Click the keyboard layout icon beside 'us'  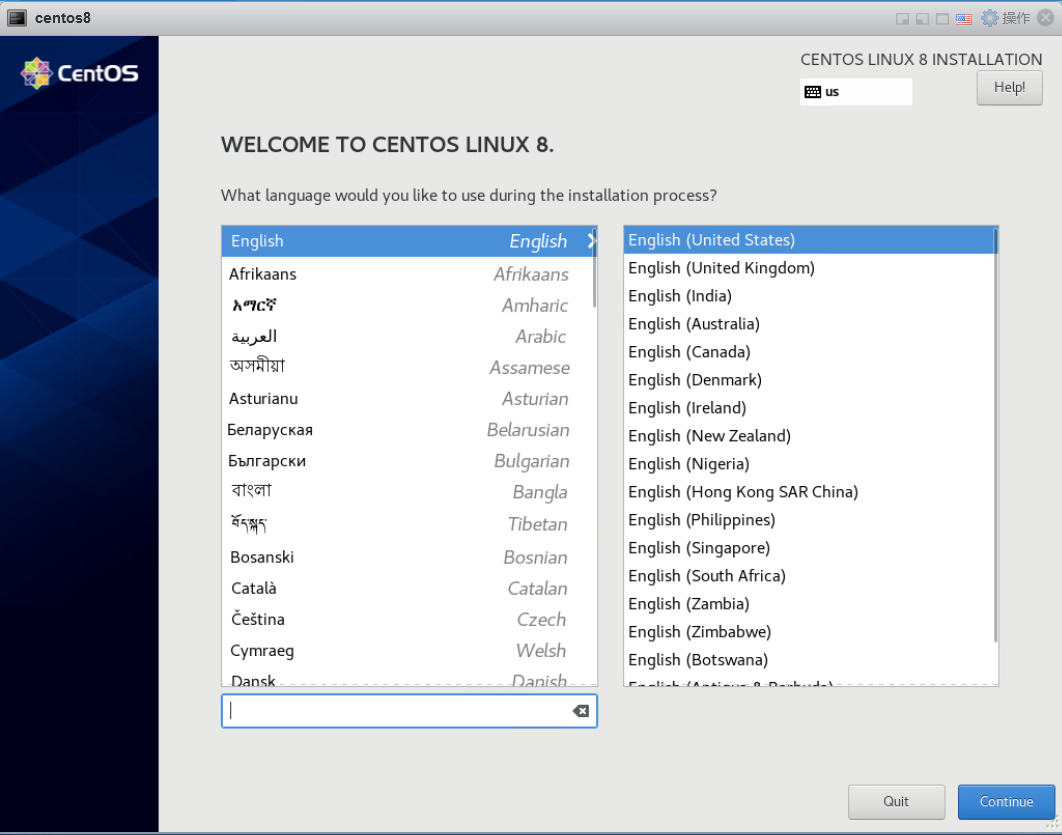(x=813, y=92)
